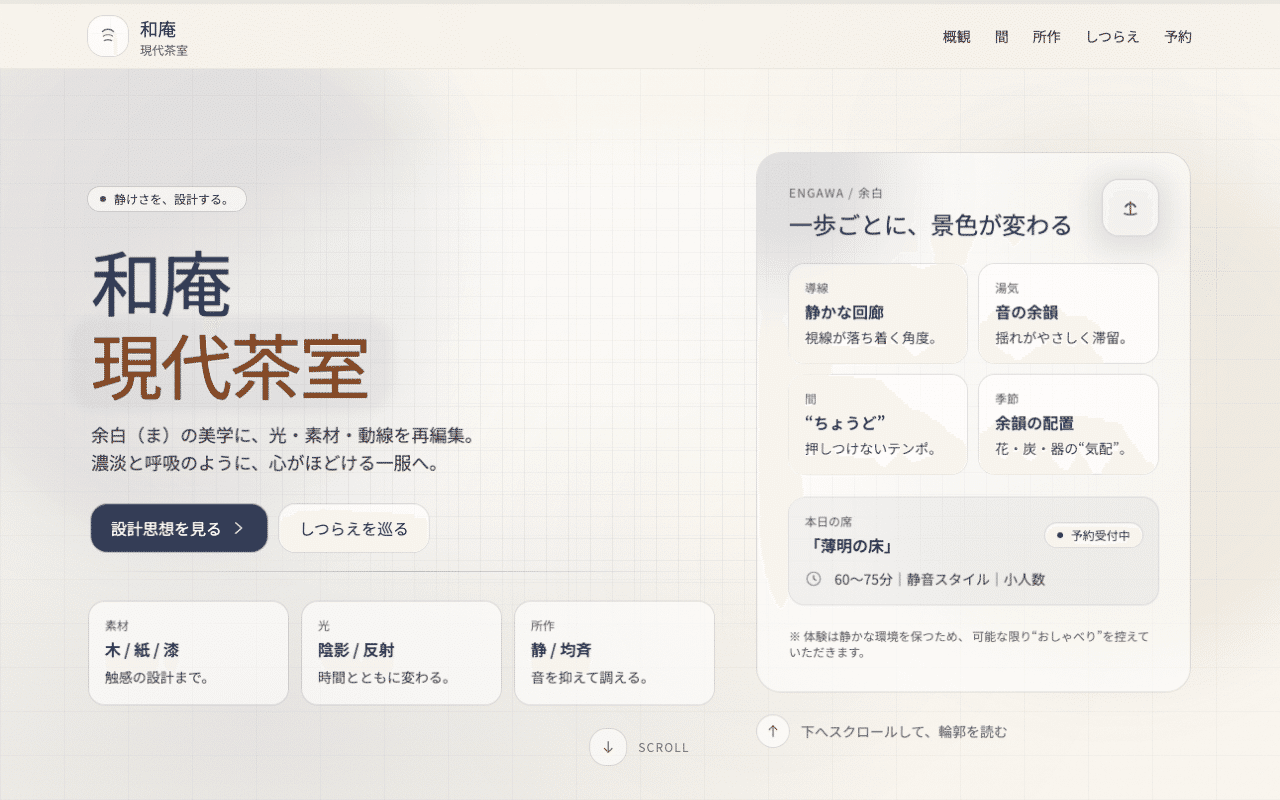
Task: Open the しつらえ navigation link
Action: 1112,37
